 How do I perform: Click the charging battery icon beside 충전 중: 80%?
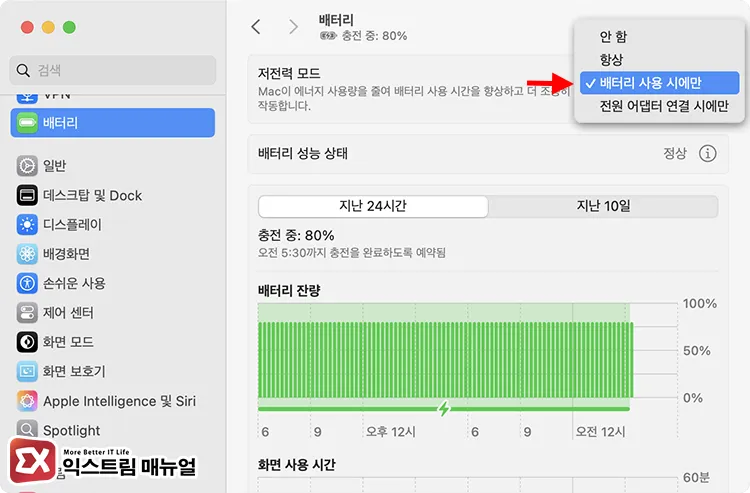coord(328,36)
